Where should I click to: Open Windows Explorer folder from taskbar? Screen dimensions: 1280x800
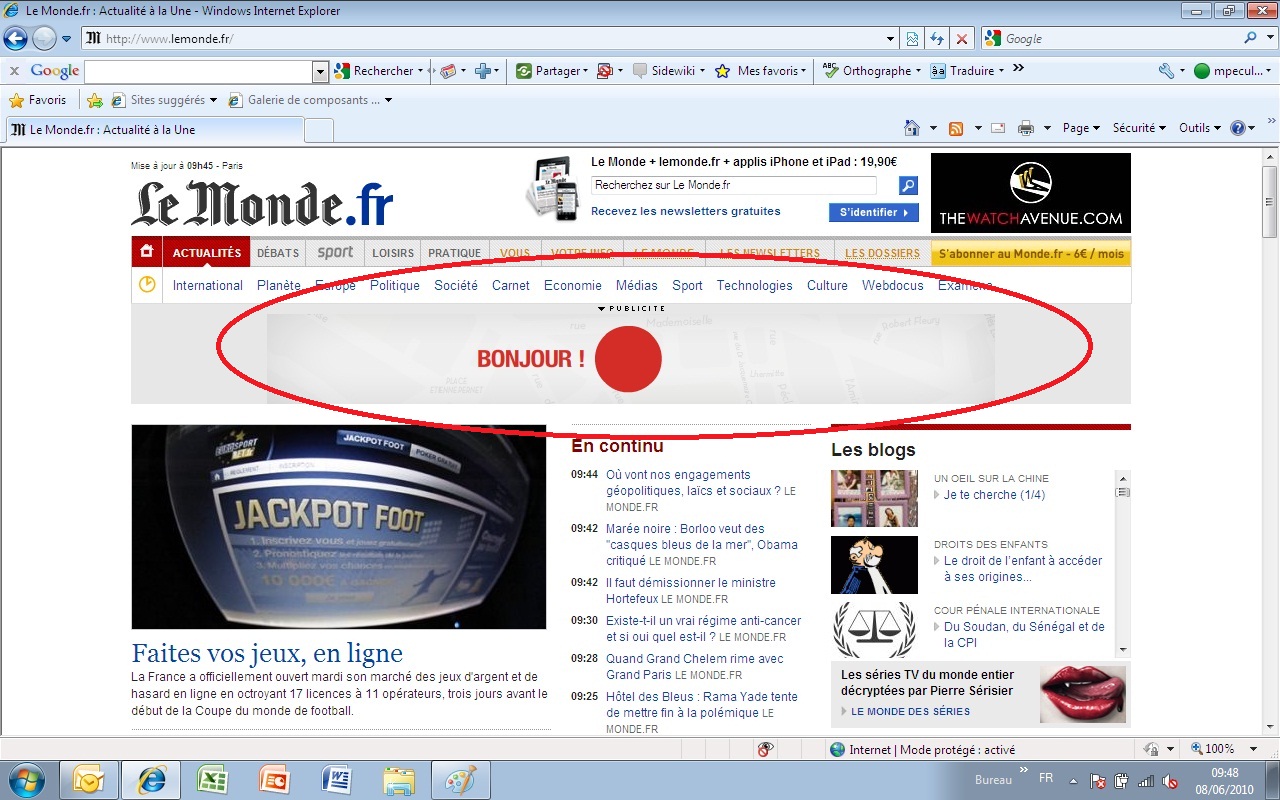(399, 779)
